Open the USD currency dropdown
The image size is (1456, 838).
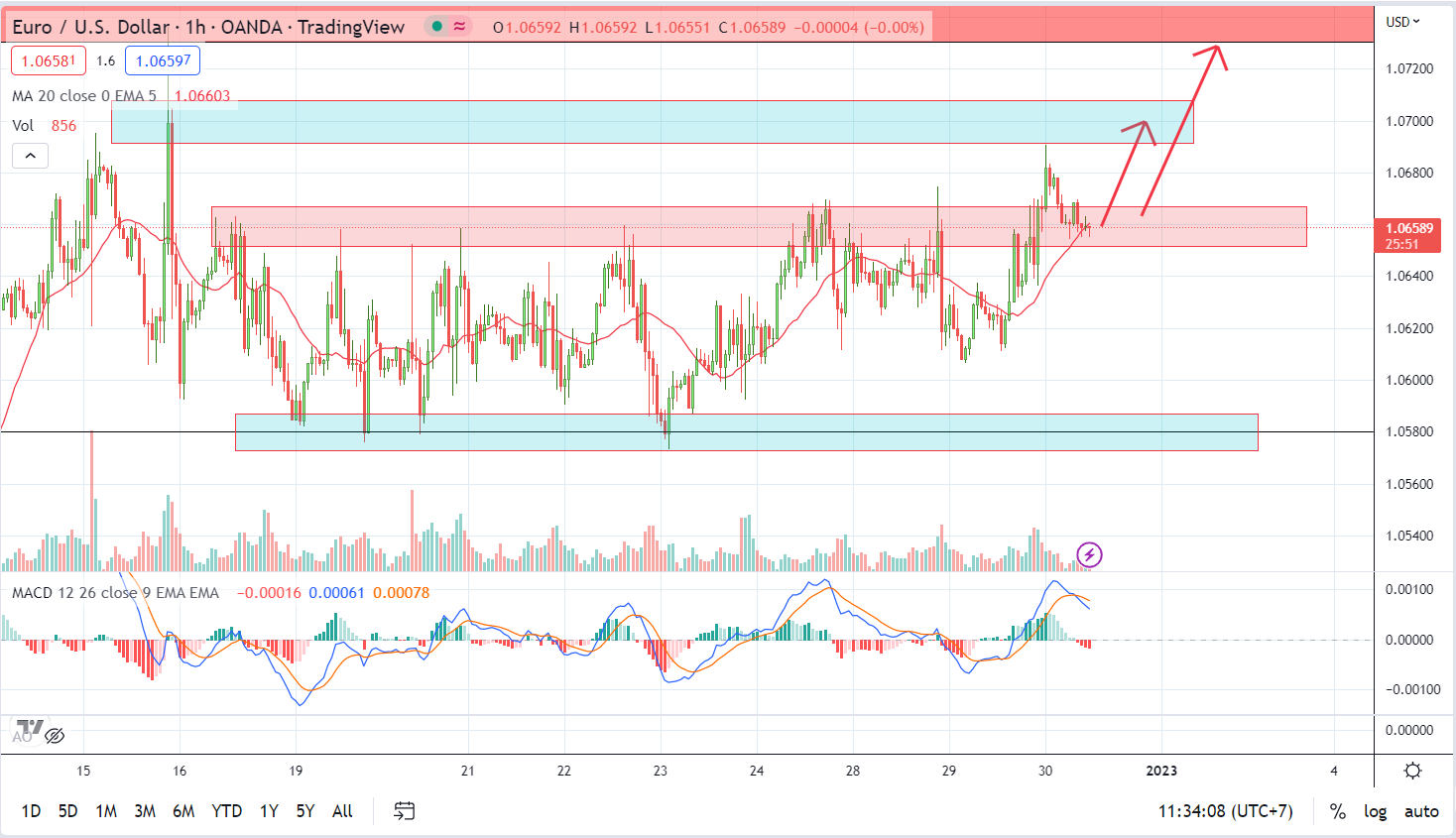(1402, 22)
